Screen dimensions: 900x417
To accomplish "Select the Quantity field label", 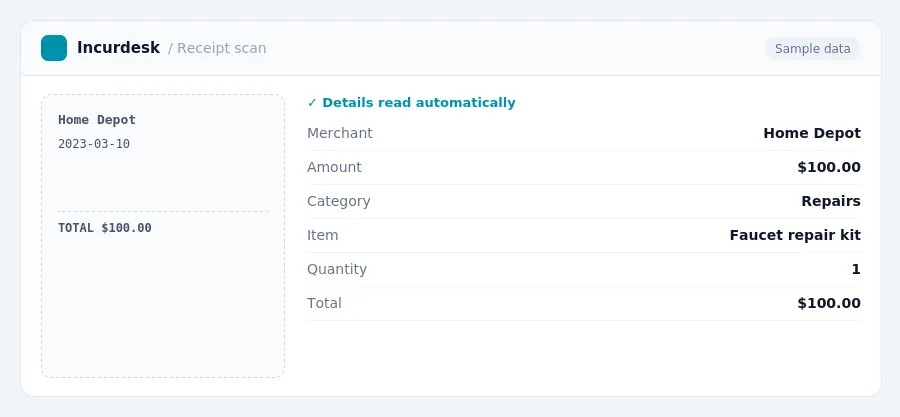I will 337,269.
